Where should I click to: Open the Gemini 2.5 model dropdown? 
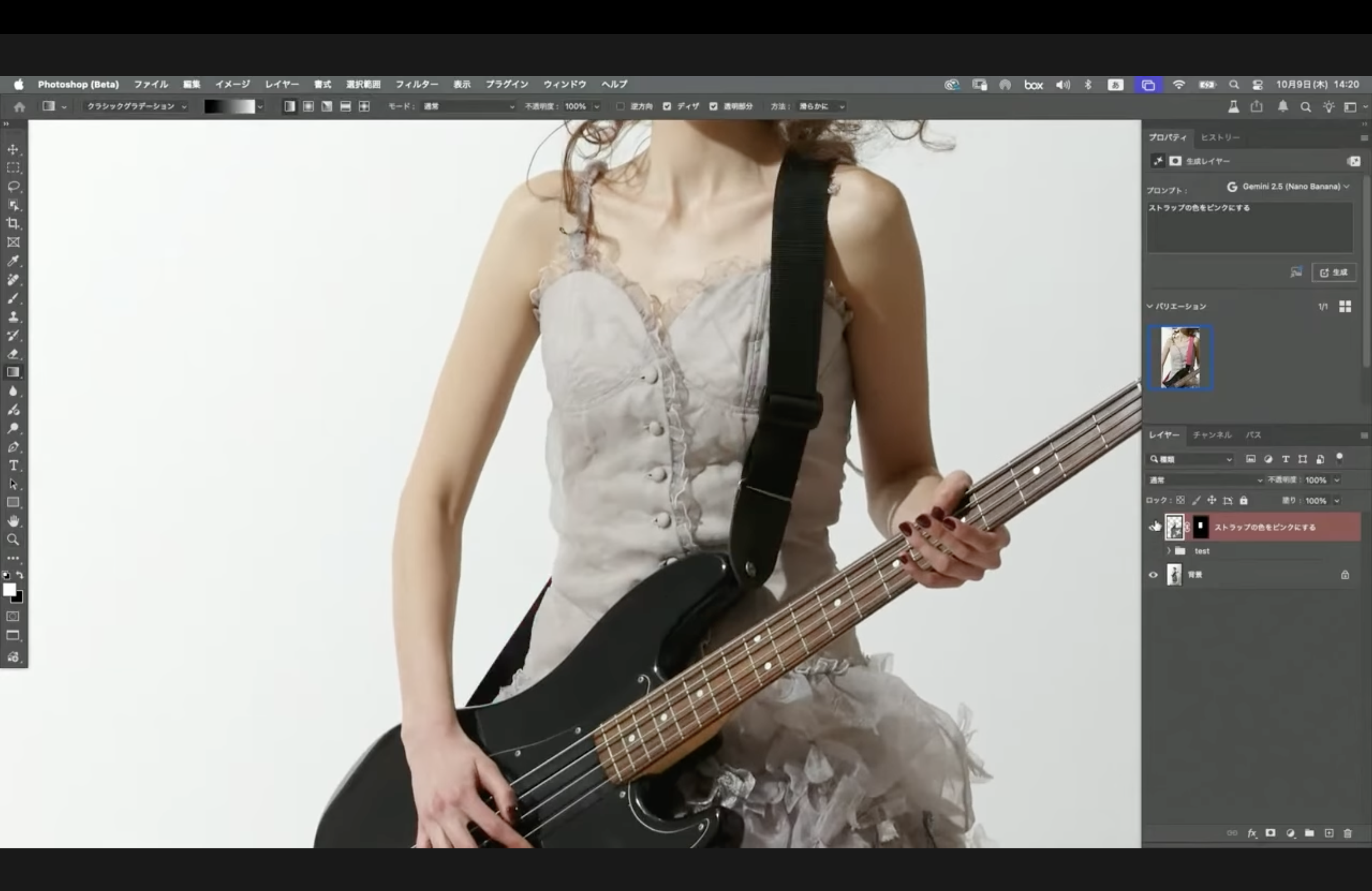(1291, 187)
